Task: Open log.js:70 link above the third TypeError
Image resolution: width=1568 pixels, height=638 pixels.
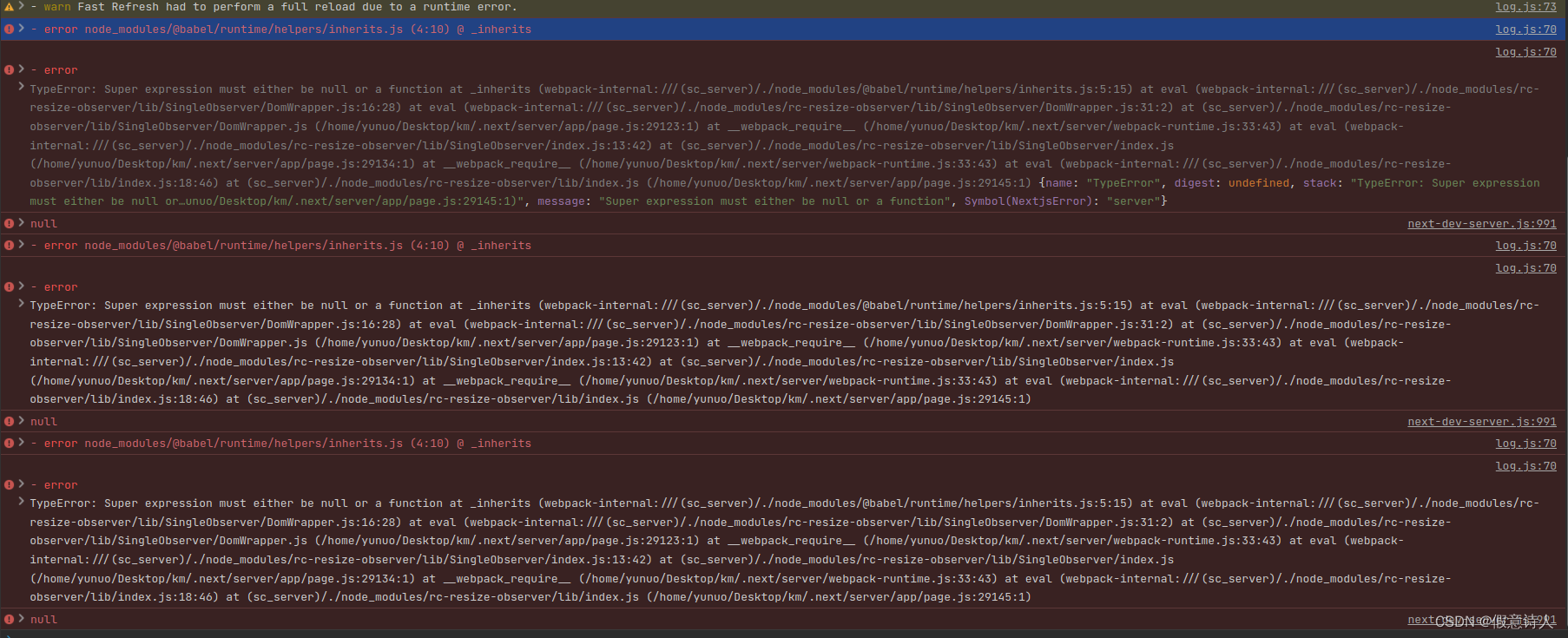Action: pyautogui.click(x=1525, y=466)
